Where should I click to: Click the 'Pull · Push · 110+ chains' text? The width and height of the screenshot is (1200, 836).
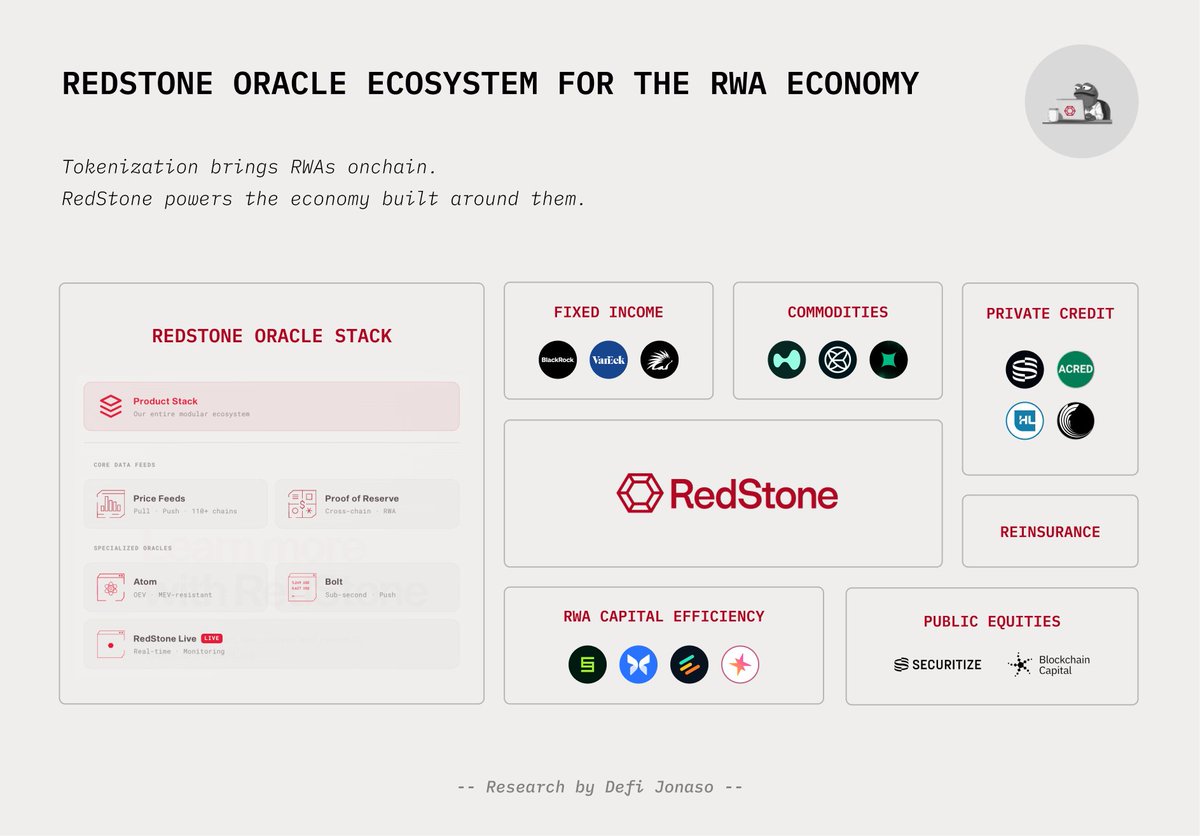click(185, 511)
